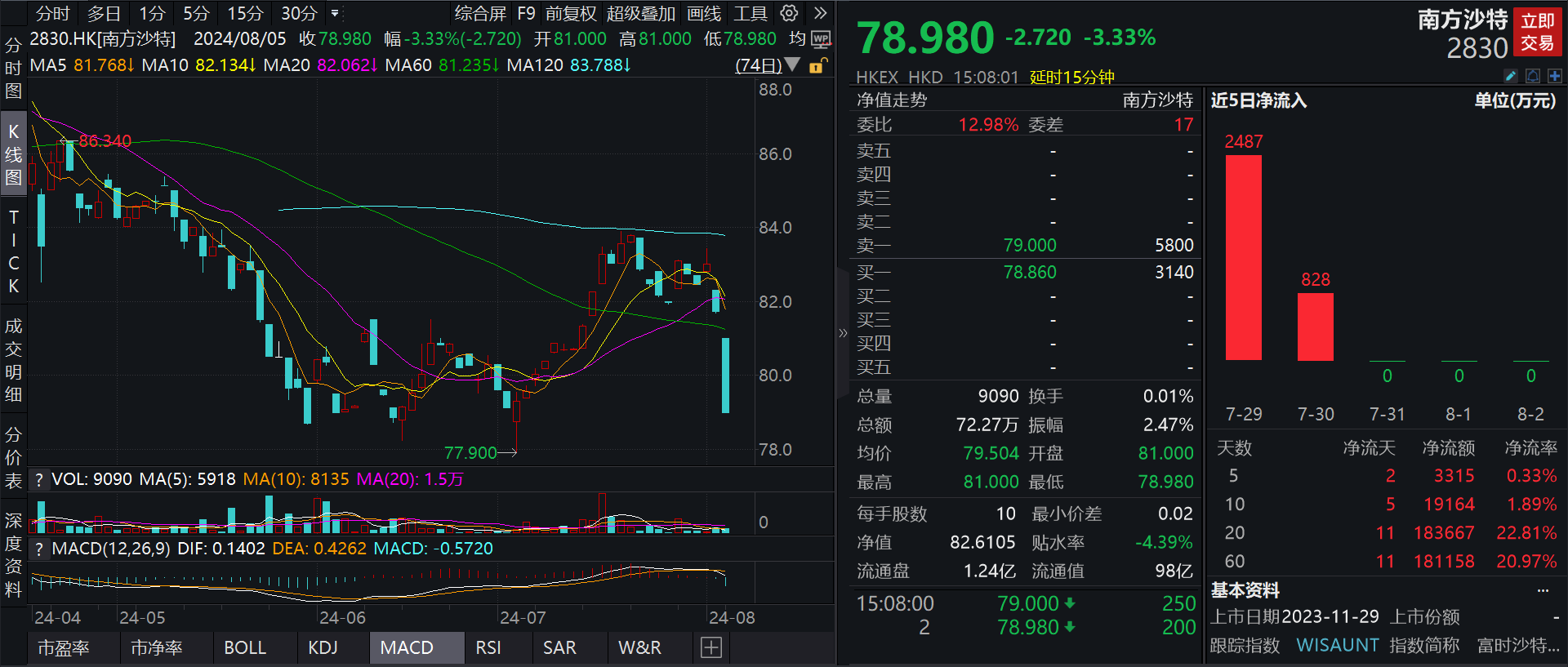
Task: Select the 5分 period
Action: [196, 13]
